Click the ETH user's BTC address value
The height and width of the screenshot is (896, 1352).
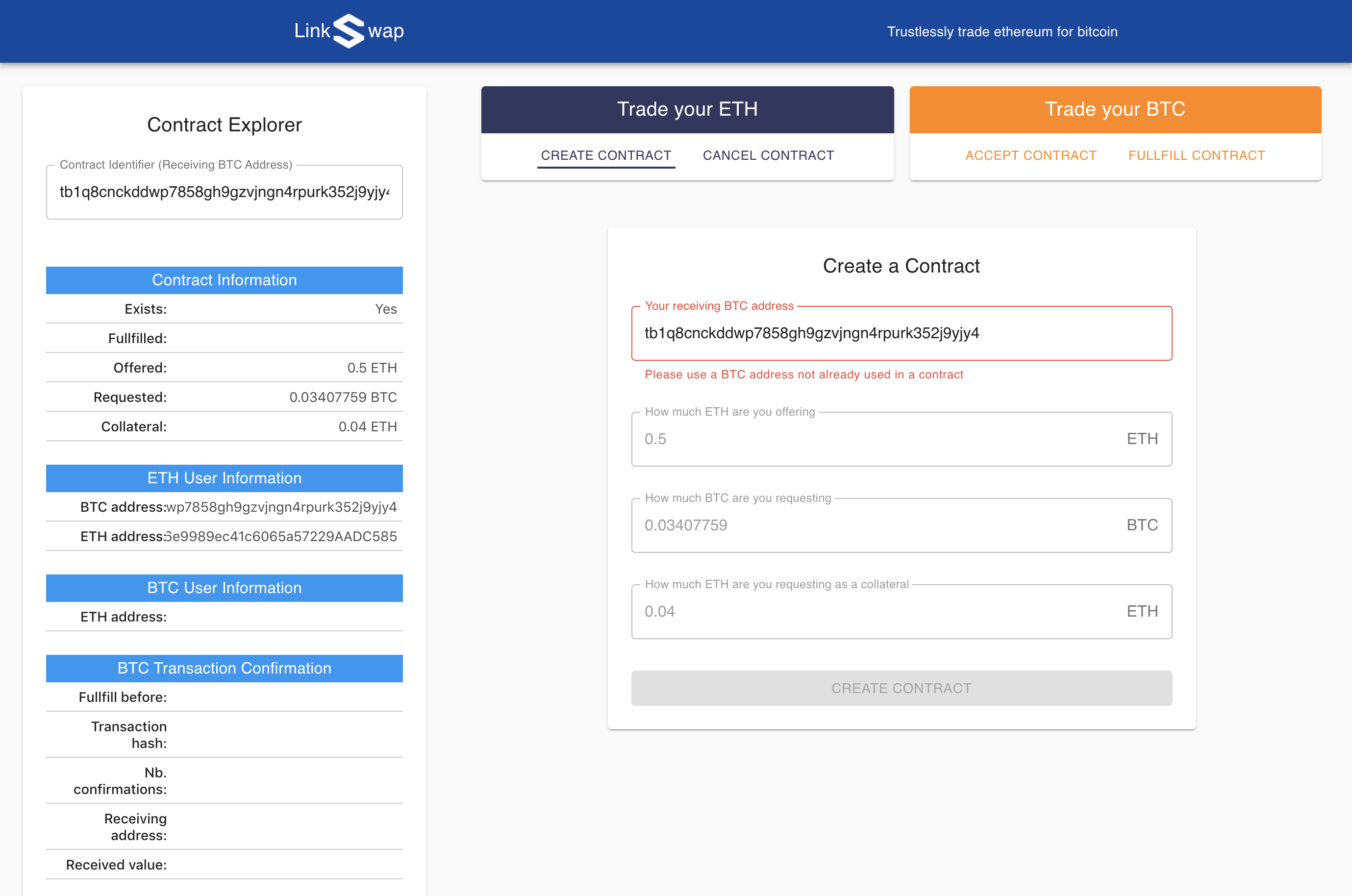(x=281, y=507)
